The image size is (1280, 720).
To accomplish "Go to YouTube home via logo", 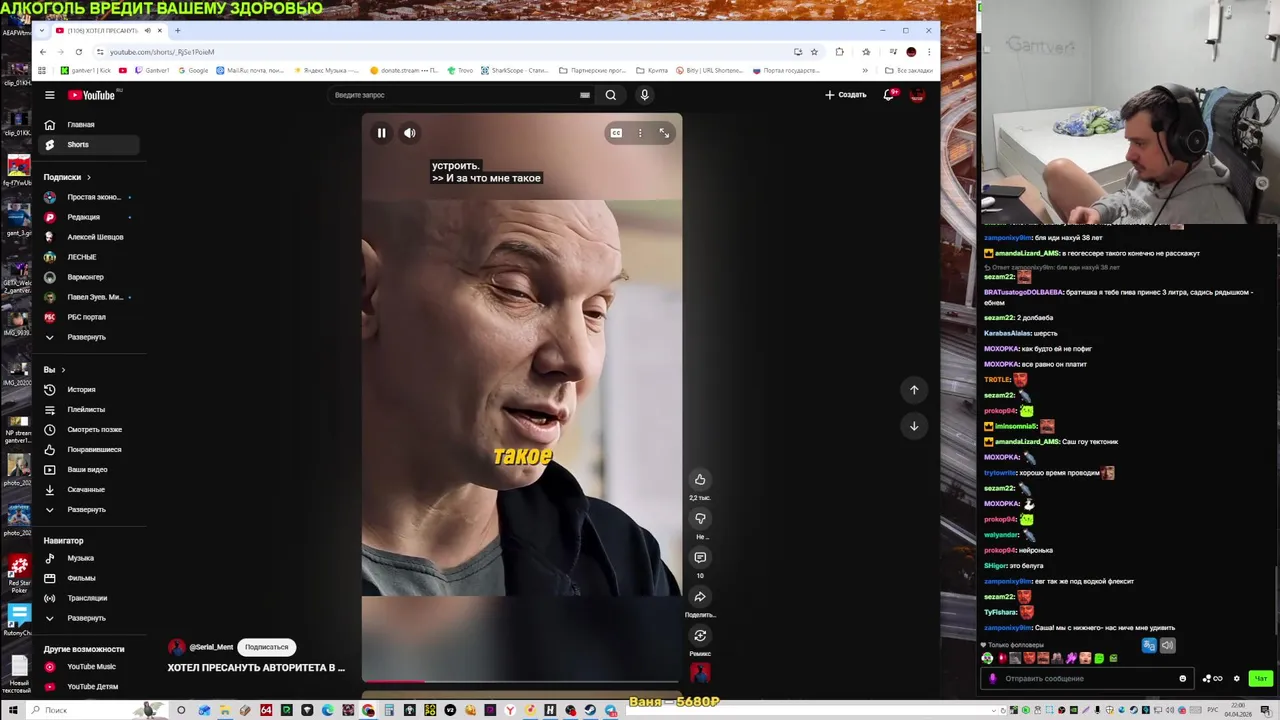I will click(92, 95).
